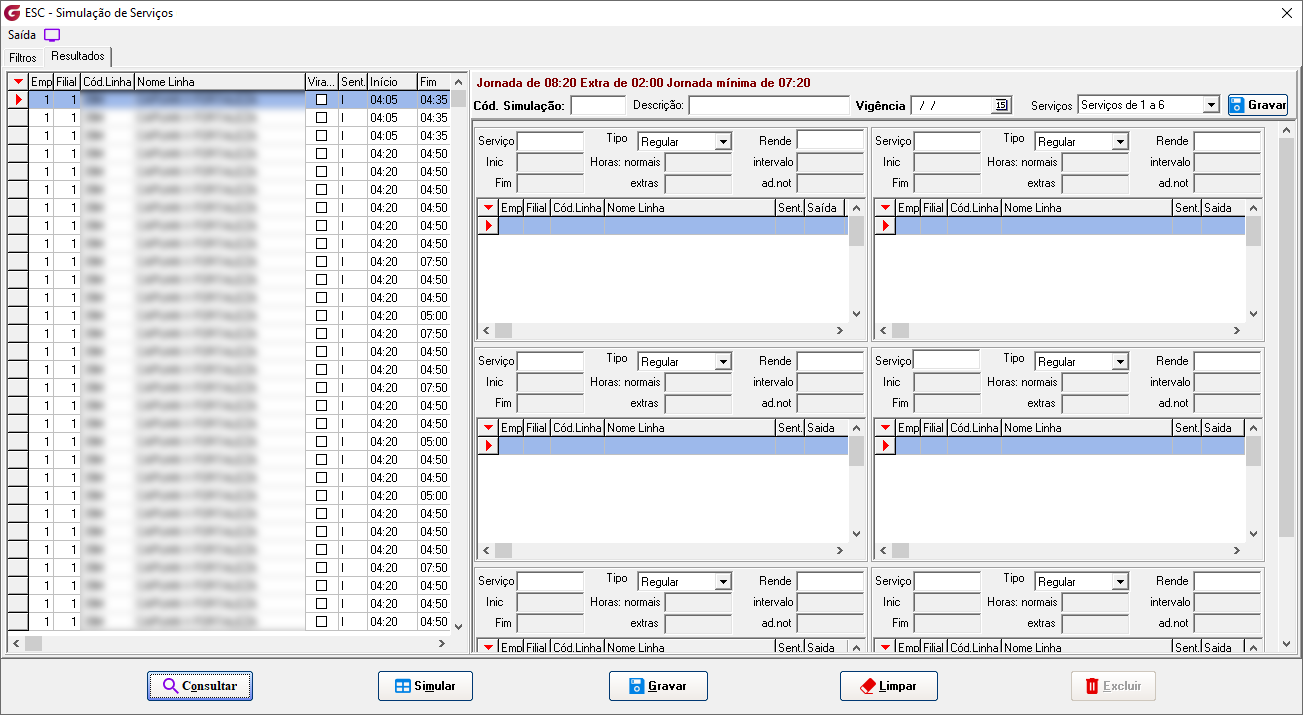Click the Nome Linha header in the top-right service grid
Screen dimensions: 1303x715
1086,208
